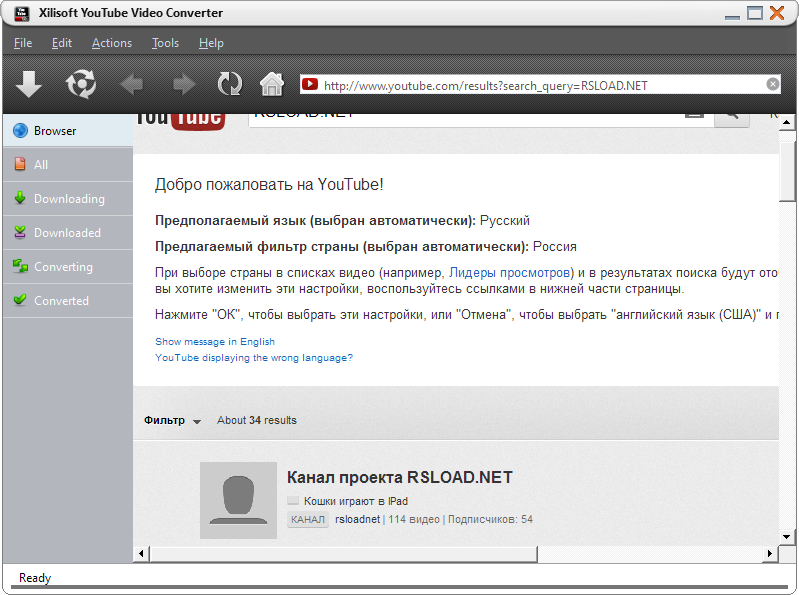Go back with the left arrow icon

(x=132, y=84)
